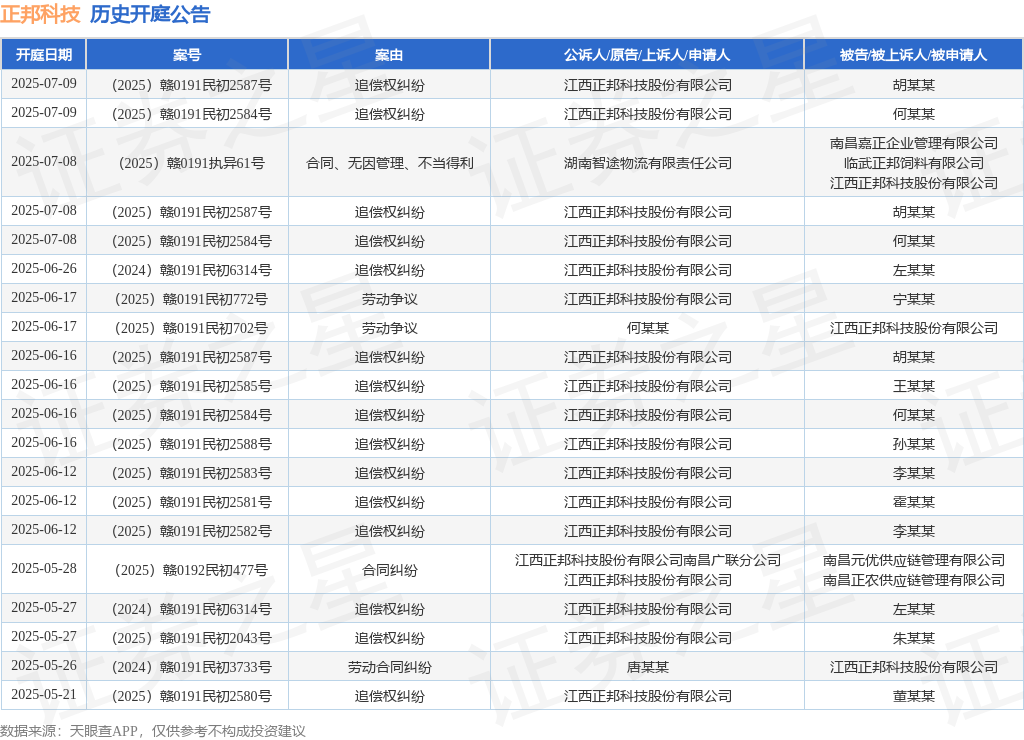Click 追偿权纠纷 in the 民初2588号 row
This screenshot has width=1024, height=740.
[x=390, y=444]
